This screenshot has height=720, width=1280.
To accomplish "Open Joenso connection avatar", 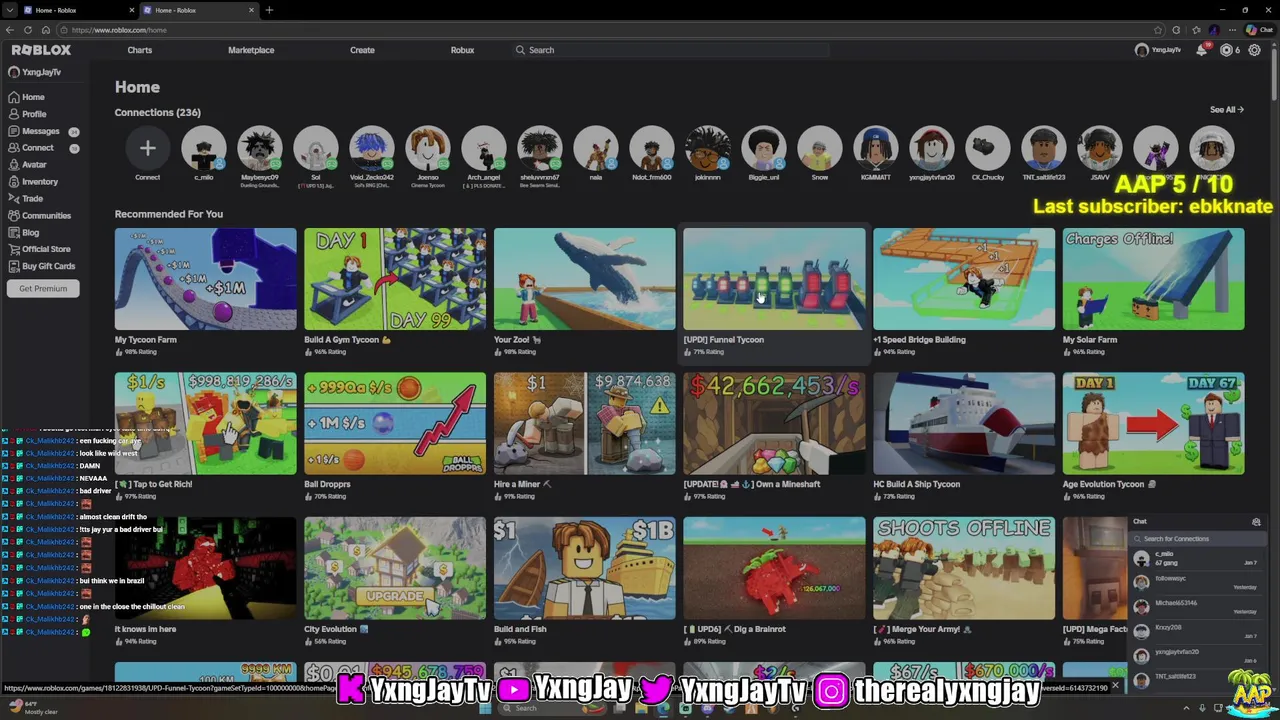I will coord(427,149).
